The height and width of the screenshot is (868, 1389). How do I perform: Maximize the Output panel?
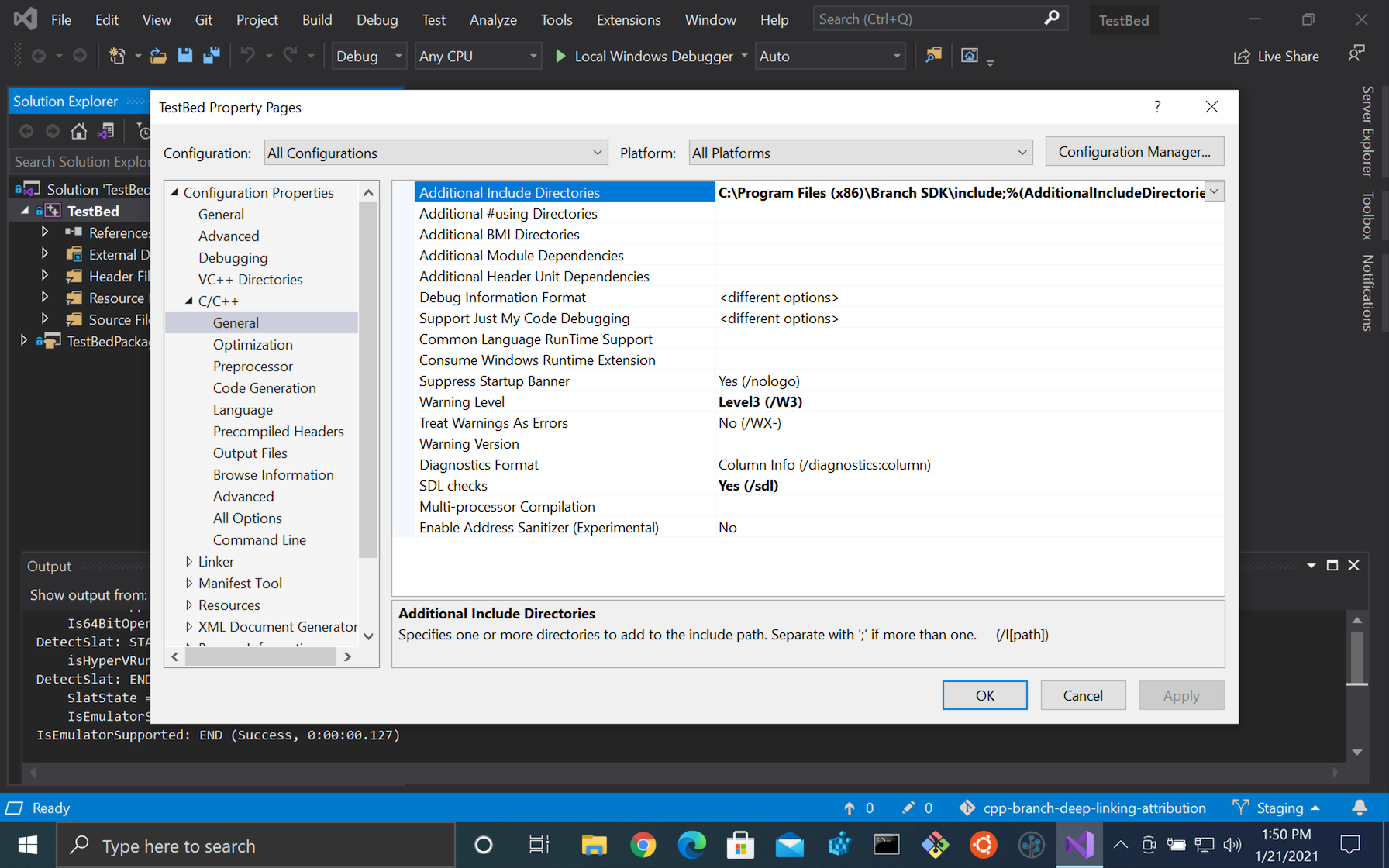click(1332, 566)
